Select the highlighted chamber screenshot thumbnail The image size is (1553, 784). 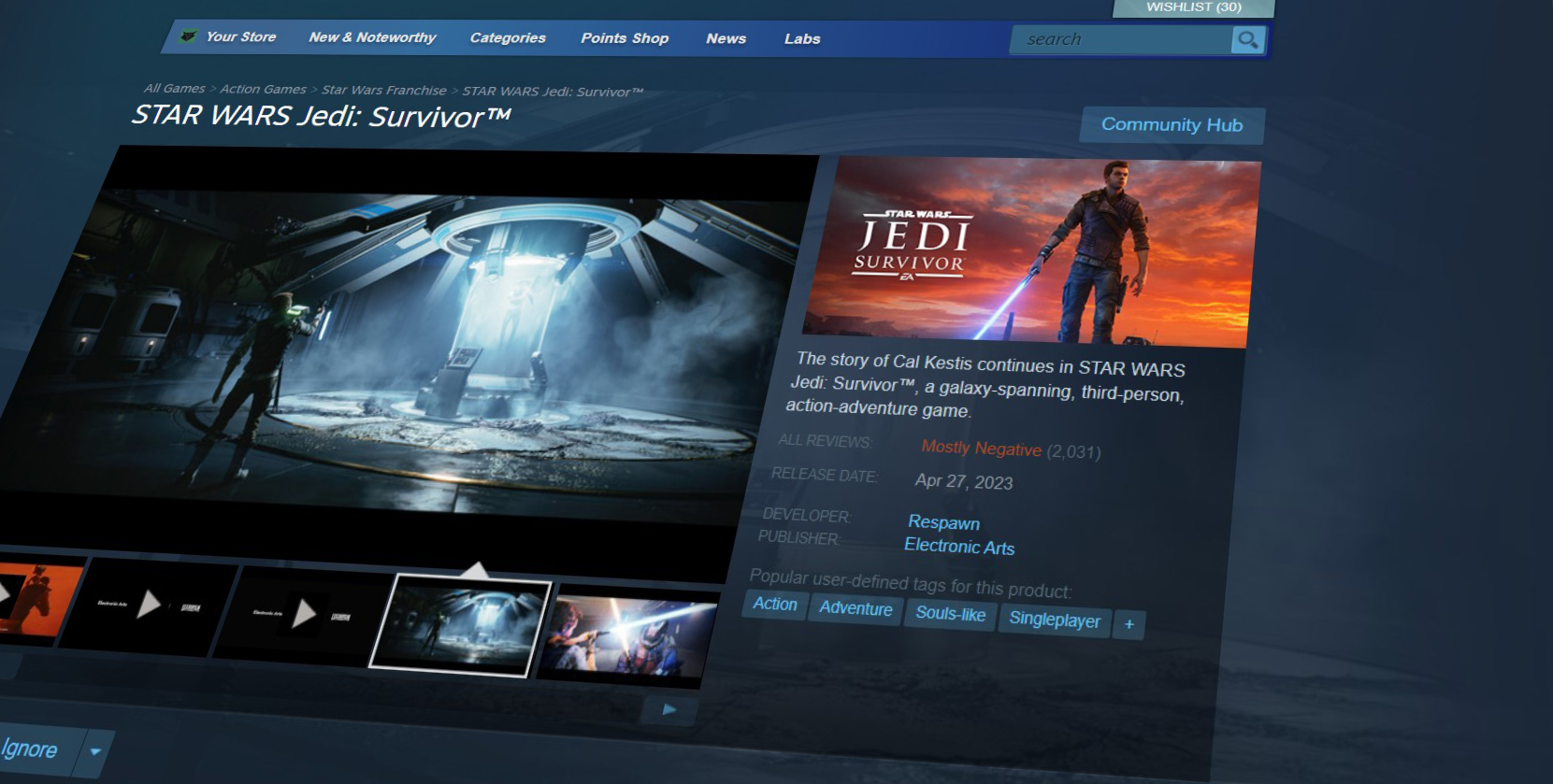(460, 624)
